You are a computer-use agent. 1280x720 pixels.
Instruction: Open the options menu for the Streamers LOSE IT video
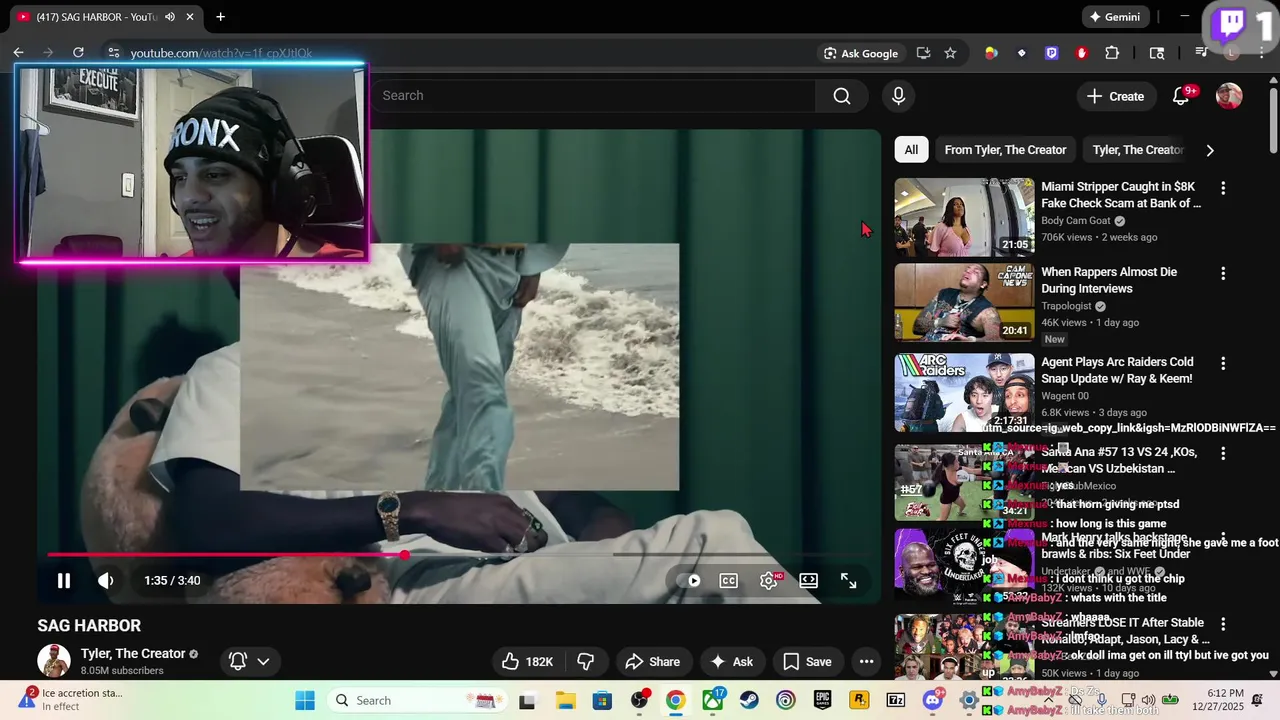1222,624
